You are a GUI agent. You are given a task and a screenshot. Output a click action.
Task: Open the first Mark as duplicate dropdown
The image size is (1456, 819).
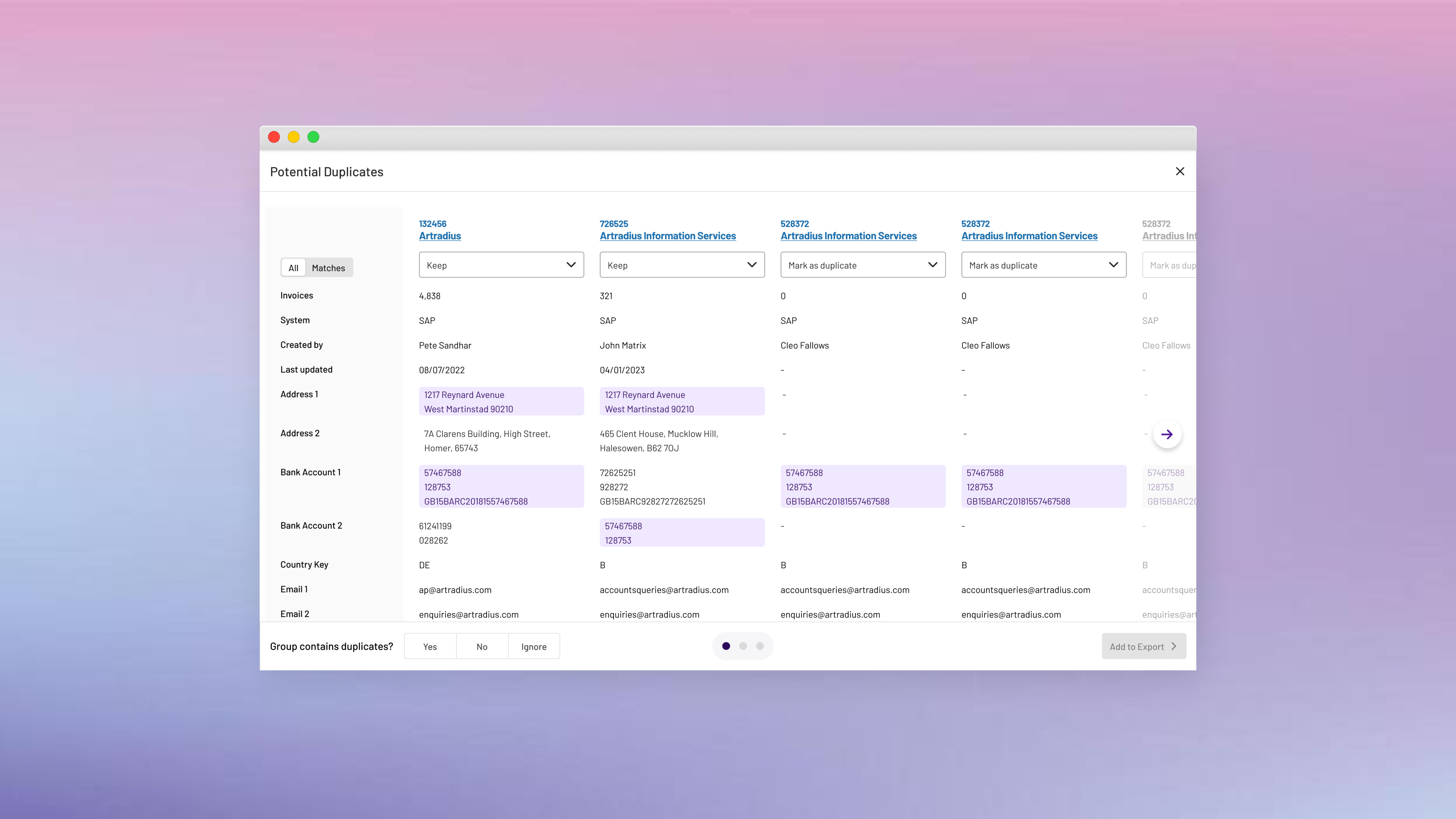(863, 265)
